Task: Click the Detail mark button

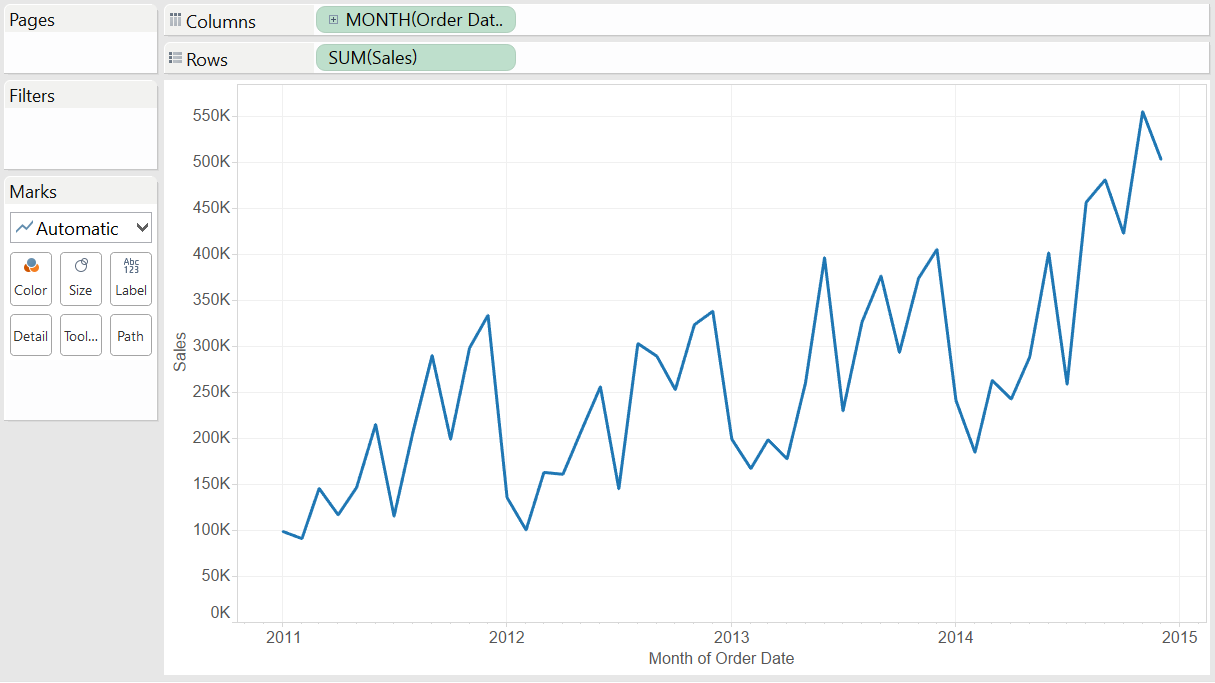Action: (30, 334)
